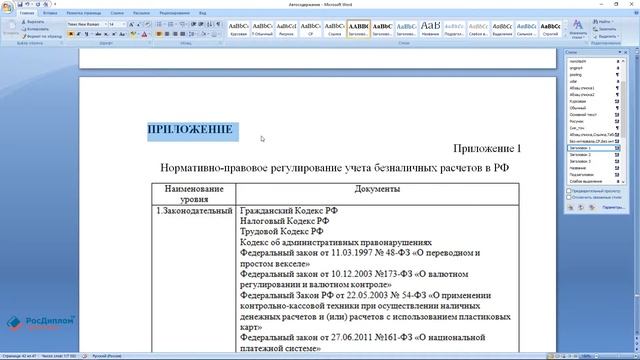Apply bulleted list
This screenshot has height=360, width=640.
pos(160,24)
